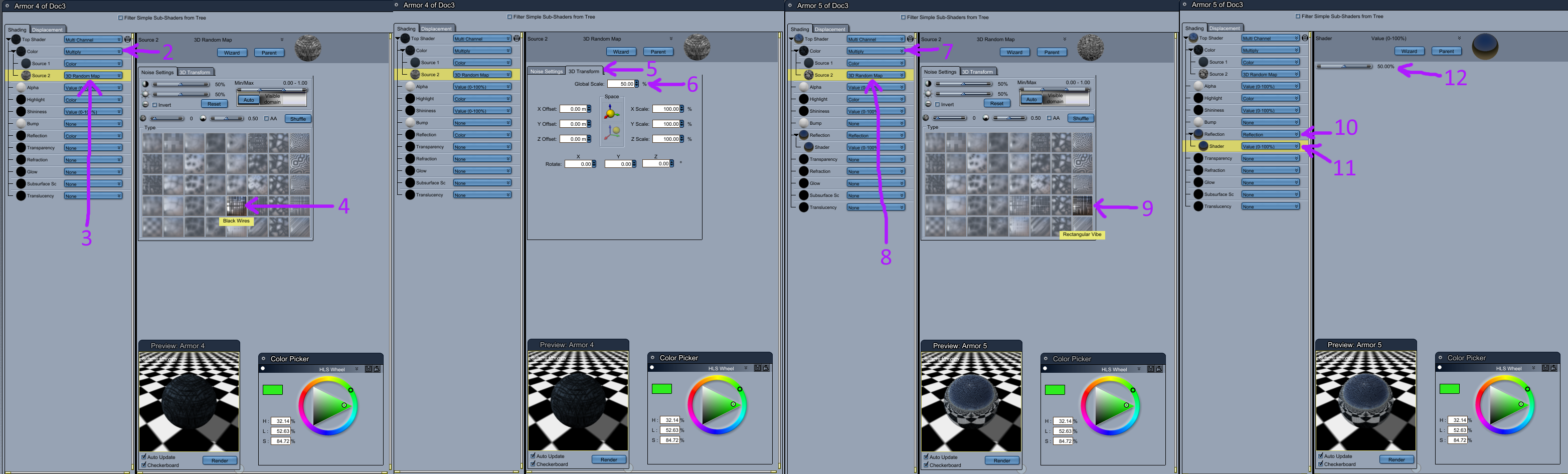Open Glow dropdown in Armor 5 Noise window
The height and width of the screenshot is (474, 1568).
[x=876, y=183]
